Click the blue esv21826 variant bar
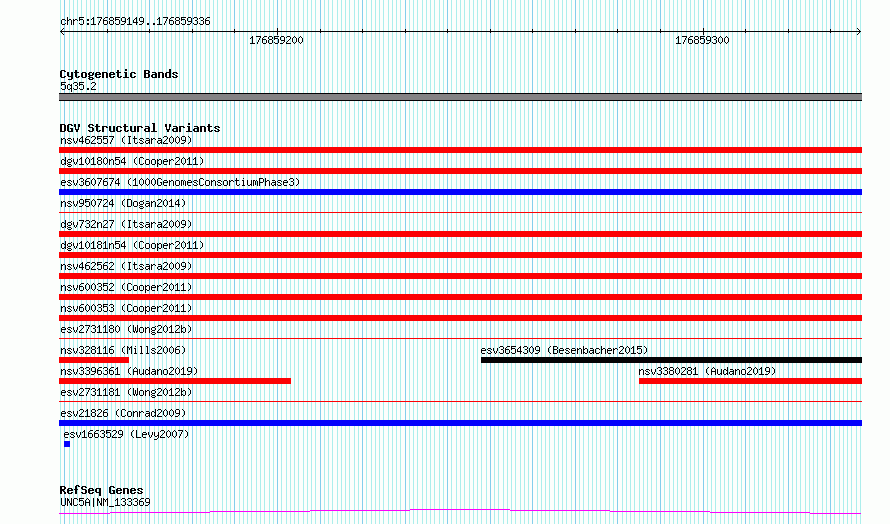Screen dimensions: 890x524 tap(460, 423)
